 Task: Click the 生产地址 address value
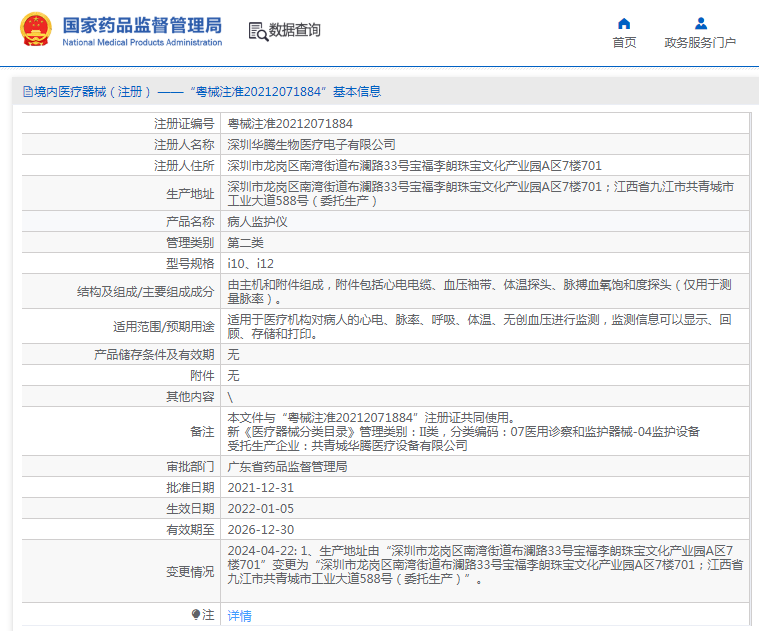click(481, 194)
